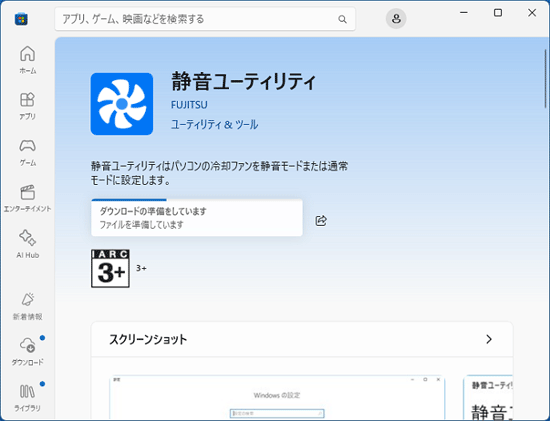Open the ダウンロード (Downloads) sidebar page

pyautogui.click(x=27, y=352)
